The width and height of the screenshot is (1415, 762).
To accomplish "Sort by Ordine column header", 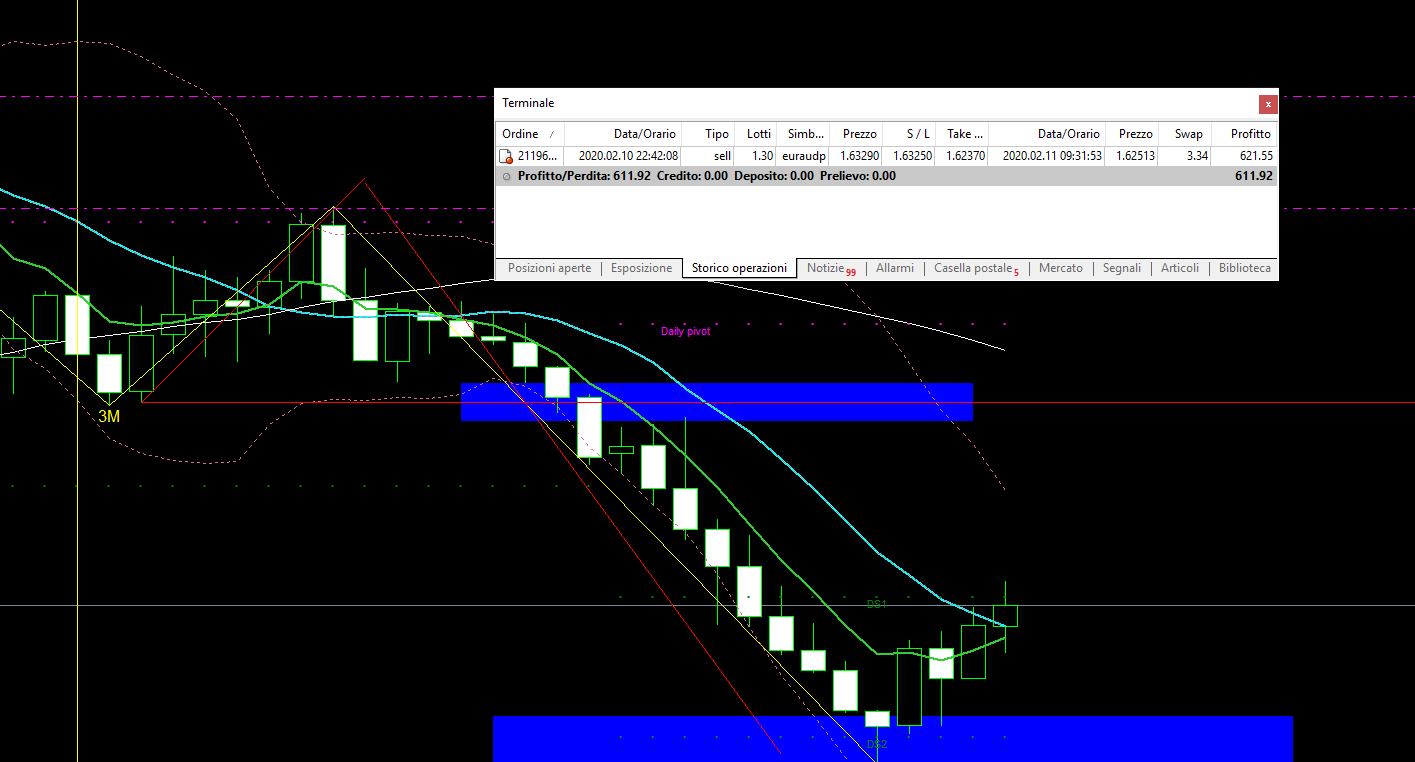I will 530,134.
